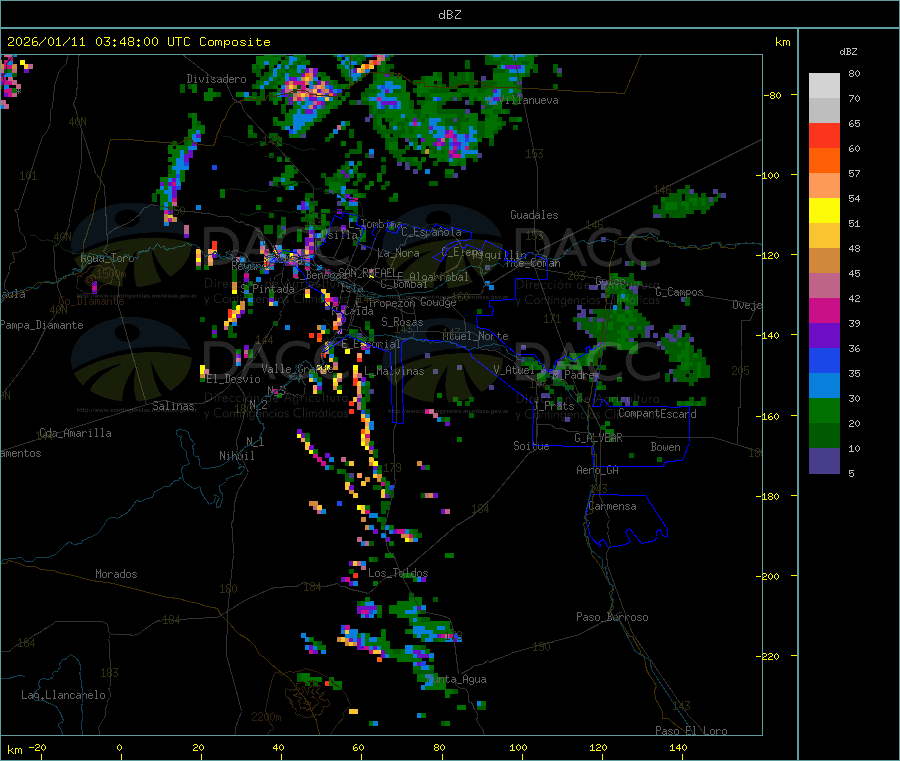
Task: Click the Agua_Toro station label
Action: click(107, 258)
